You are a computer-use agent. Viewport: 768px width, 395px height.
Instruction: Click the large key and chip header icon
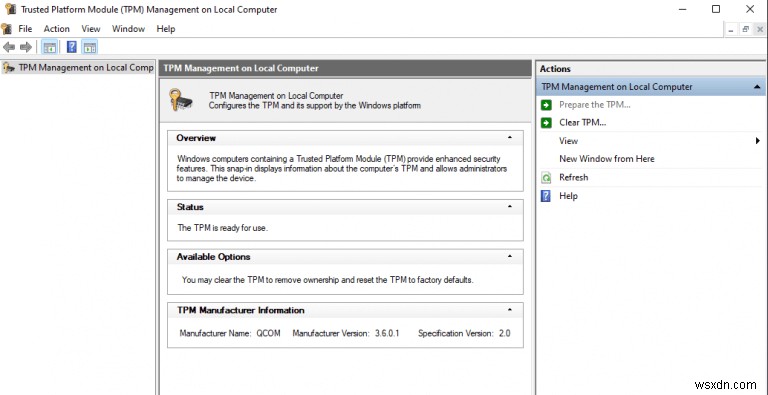point(181,99)
